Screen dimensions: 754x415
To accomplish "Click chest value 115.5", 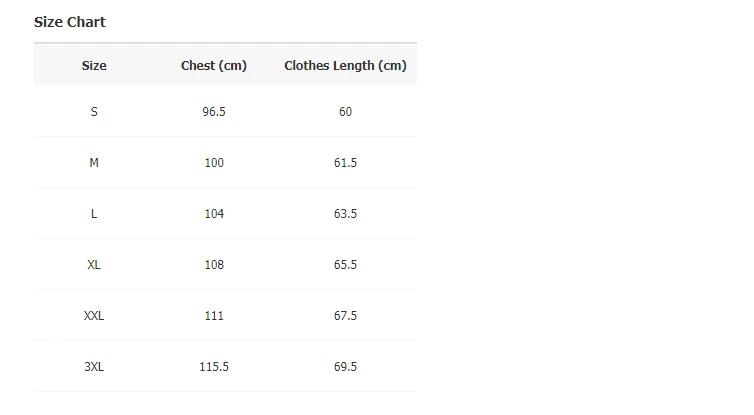I will 214,367.
